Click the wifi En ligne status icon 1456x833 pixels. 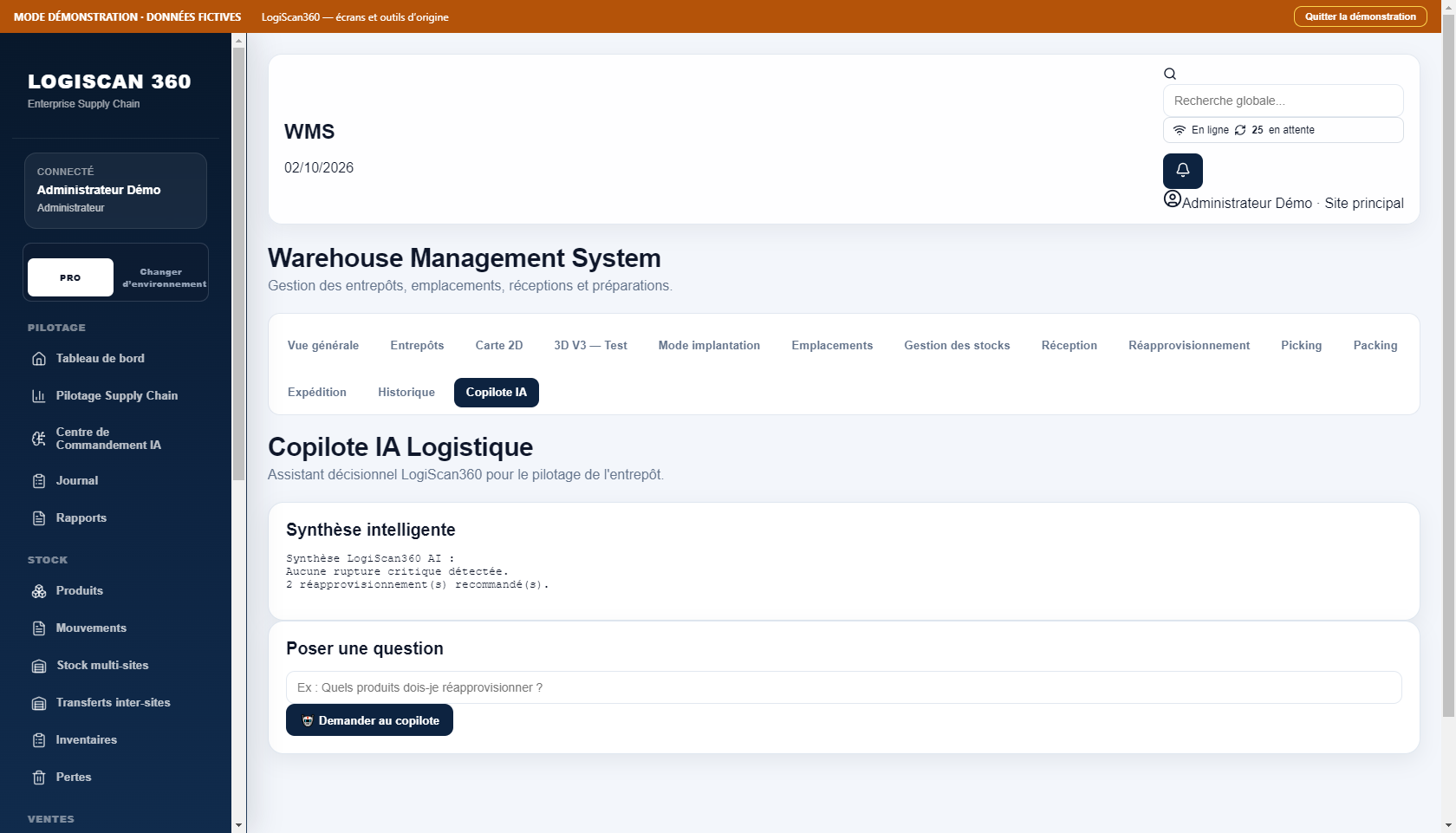[1180, 130]
